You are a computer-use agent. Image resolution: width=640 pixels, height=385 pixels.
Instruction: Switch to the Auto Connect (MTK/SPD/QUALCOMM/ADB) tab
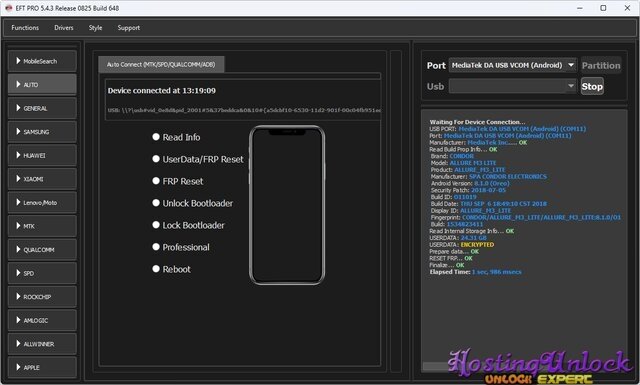[161, 65]
